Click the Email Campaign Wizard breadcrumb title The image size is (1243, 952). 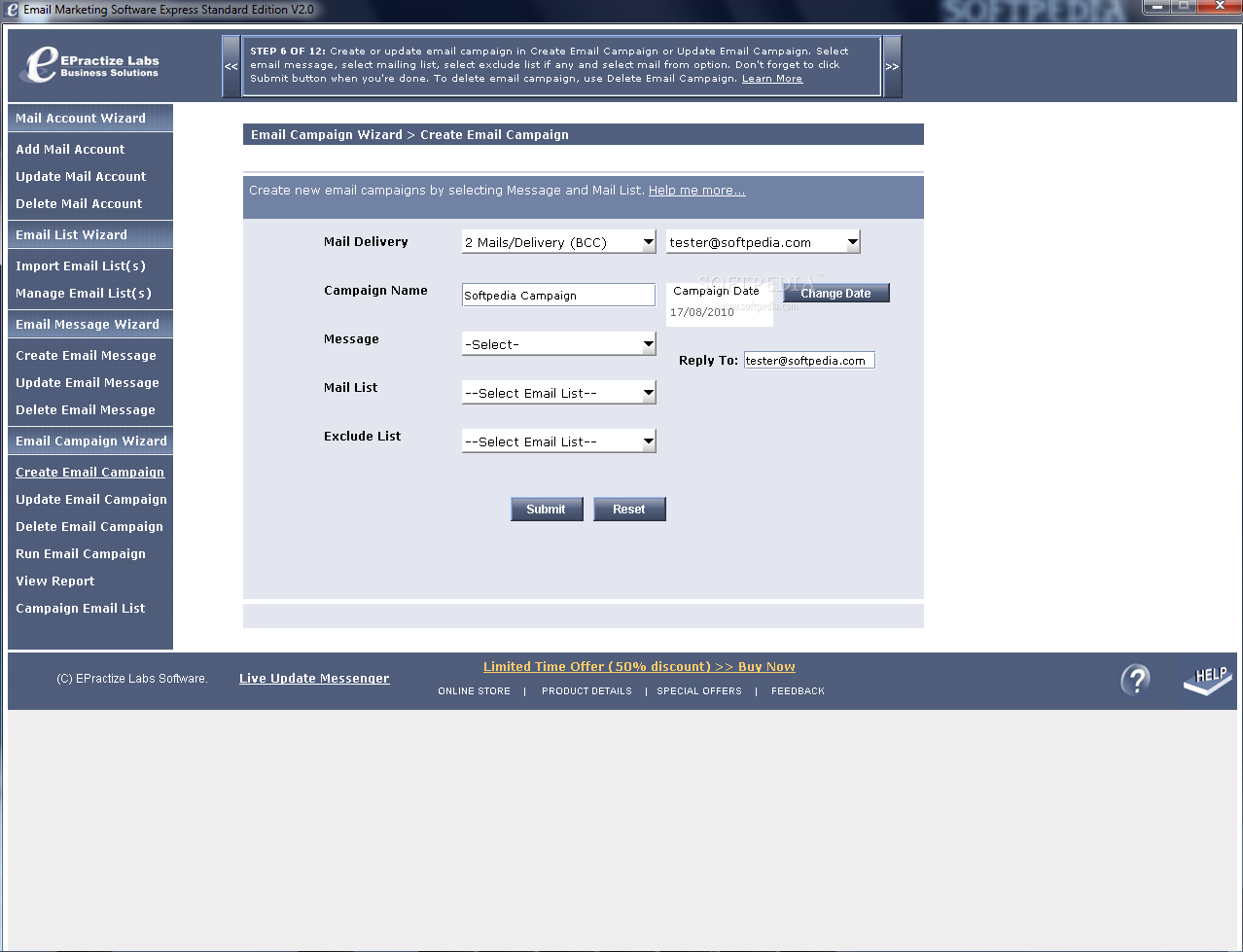click(x=326, y=135)
